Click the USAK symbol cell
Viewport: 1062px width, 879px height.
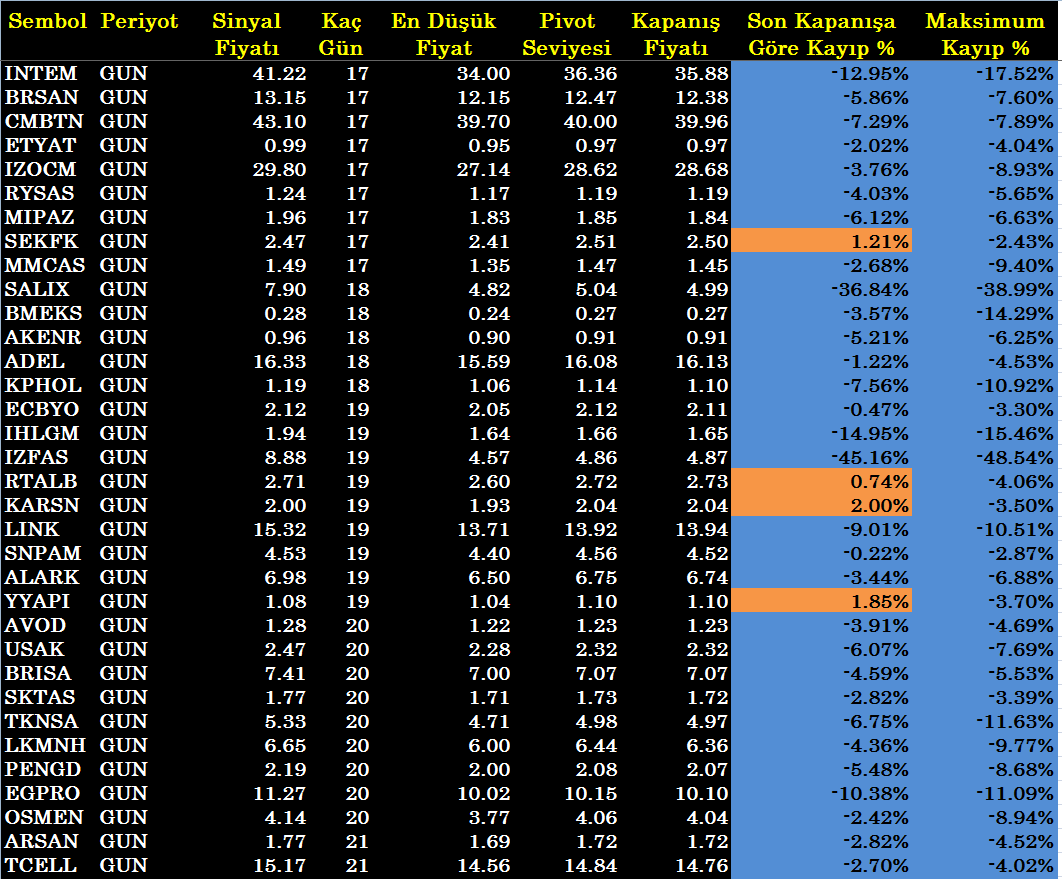[x=35, y=649]
